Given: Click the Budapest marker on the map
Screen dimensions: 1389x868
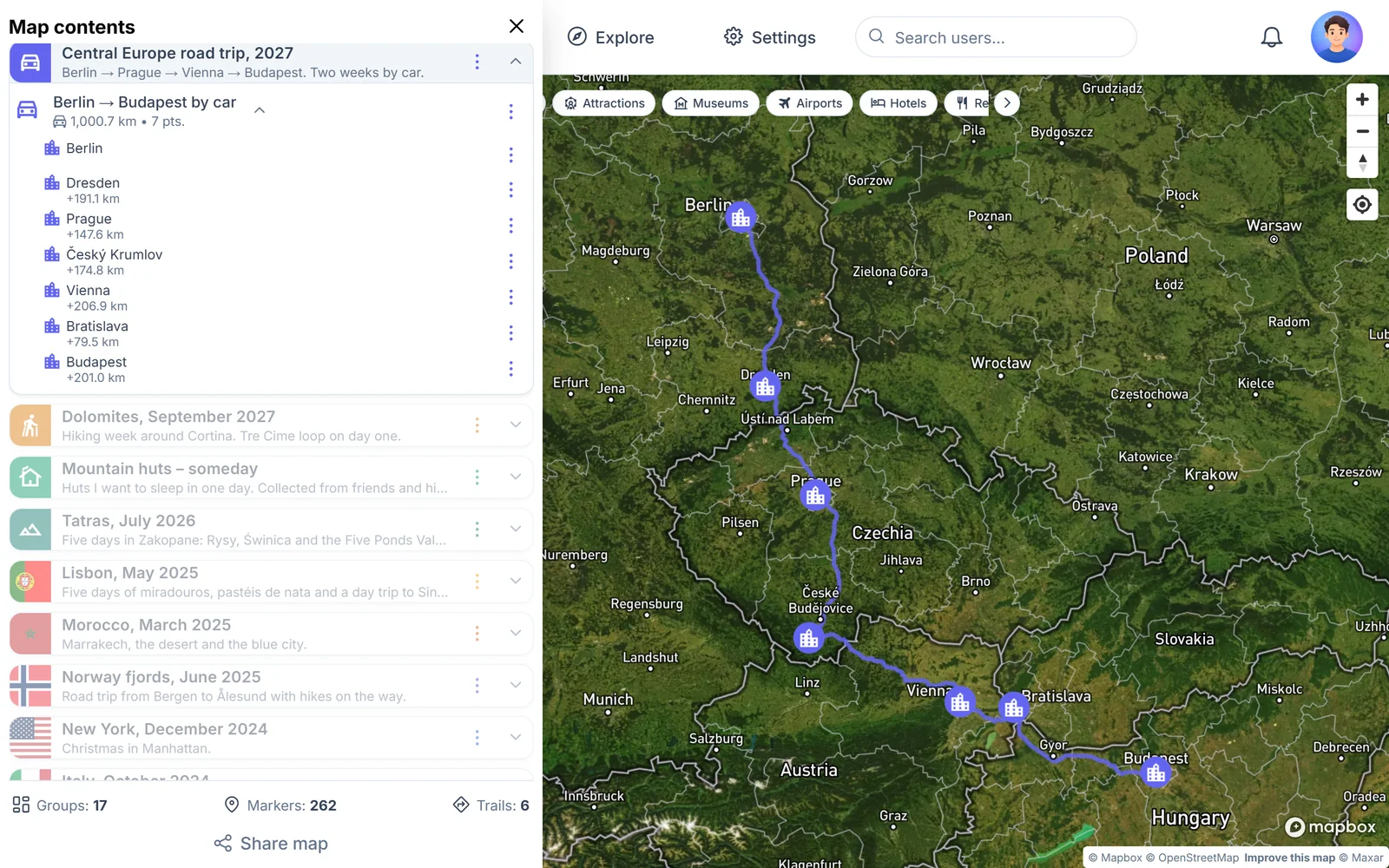Looking at the screenshot, I should click(x=1155, y=772).
